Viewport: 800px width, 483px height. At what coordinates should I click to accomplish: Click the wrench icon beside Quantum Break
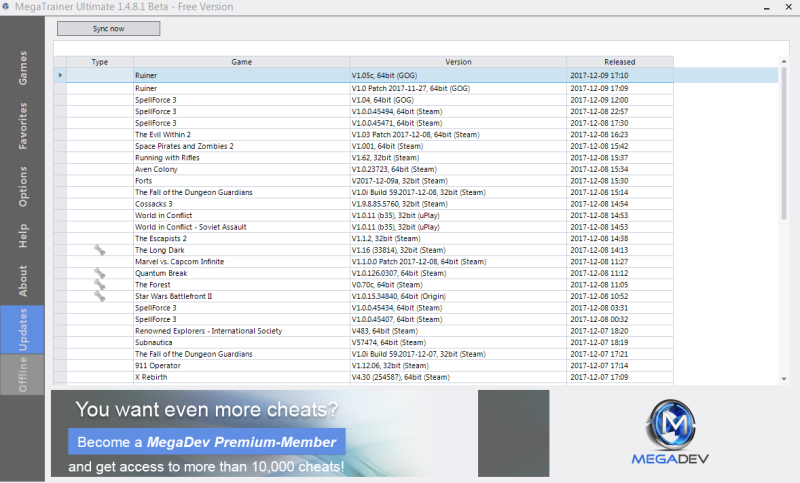click(x=100, y=273)
